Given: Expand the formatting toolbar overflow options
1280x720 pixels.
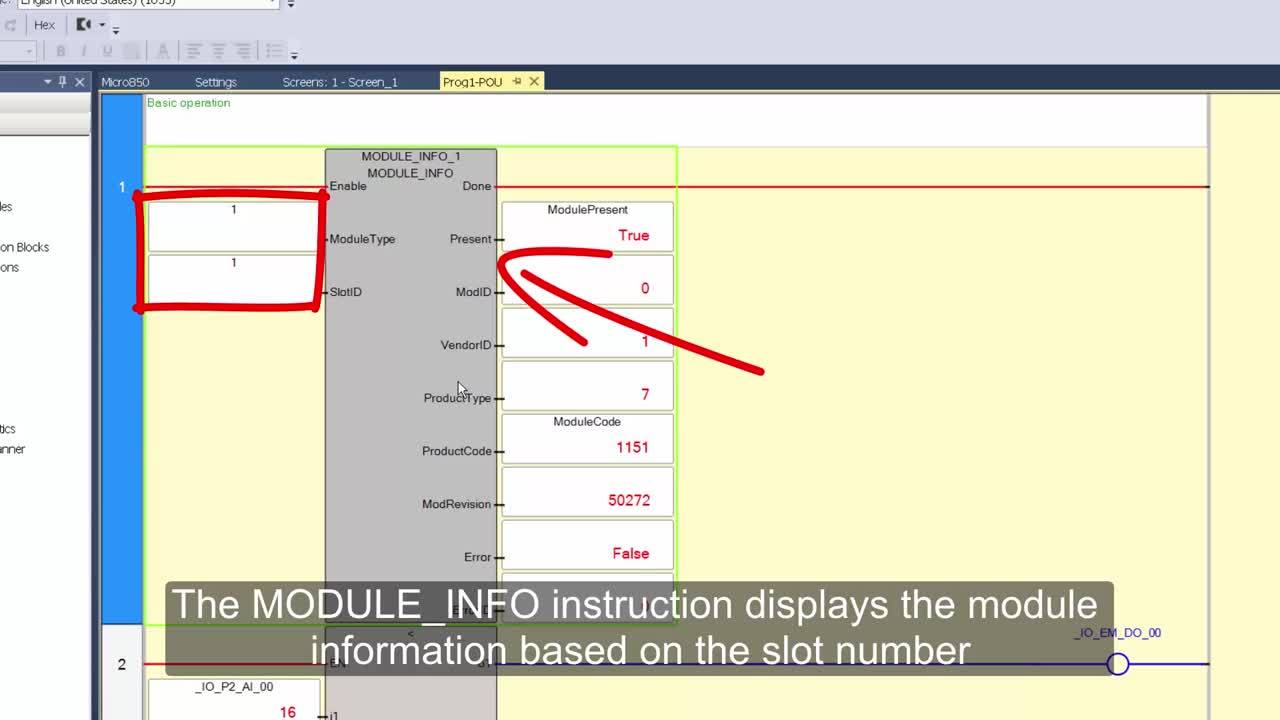Looking at the screenshot, I should tap(294, 55).
